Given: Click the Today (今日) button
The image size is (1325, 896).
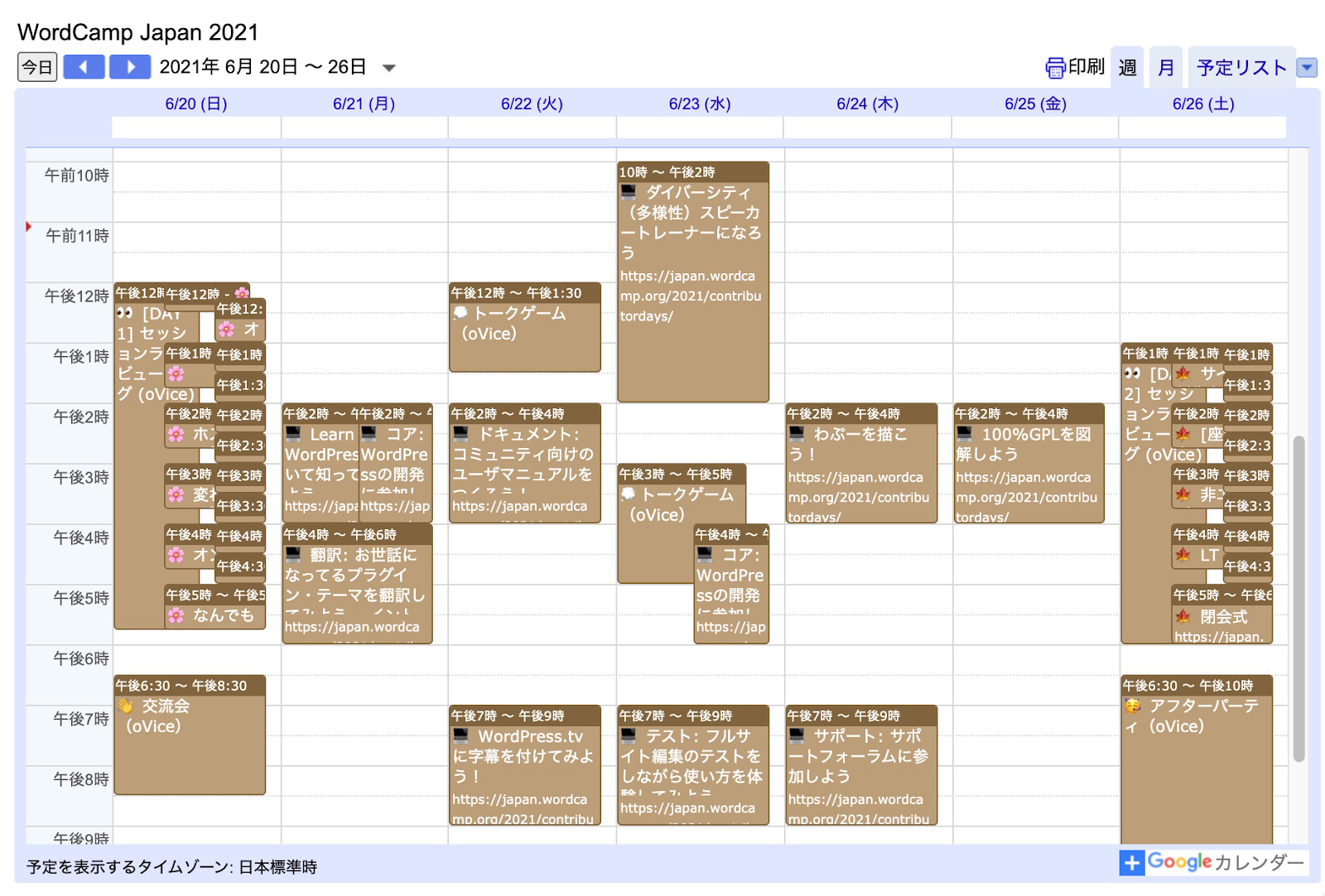Looking at the screenshot, I should [37, 67].
